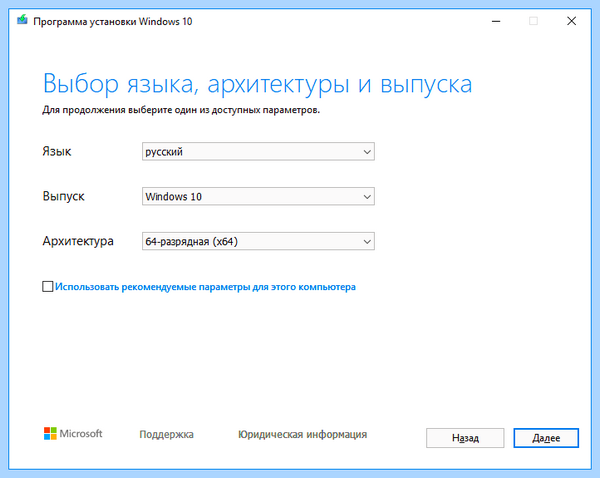Click the label 'Архитектура'
This screenshot has width=600, height=478.
(78, 241)
